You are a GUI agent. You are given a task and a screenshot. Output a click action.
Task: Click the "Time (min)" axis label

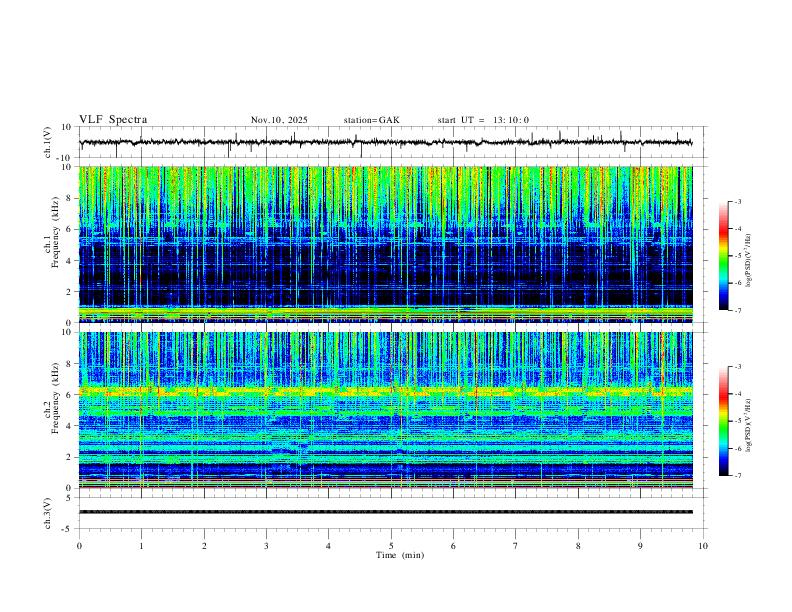(400, 555)
